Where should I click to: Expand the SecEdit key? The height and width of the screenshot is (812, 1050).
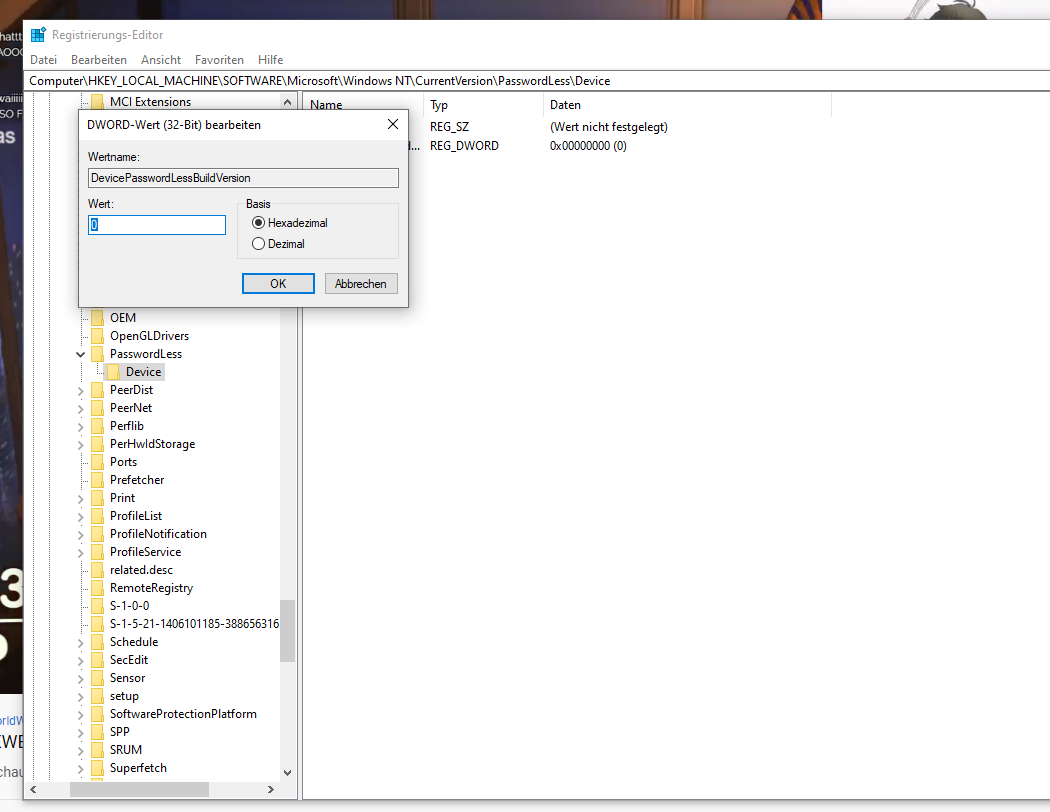pos(80,661)
